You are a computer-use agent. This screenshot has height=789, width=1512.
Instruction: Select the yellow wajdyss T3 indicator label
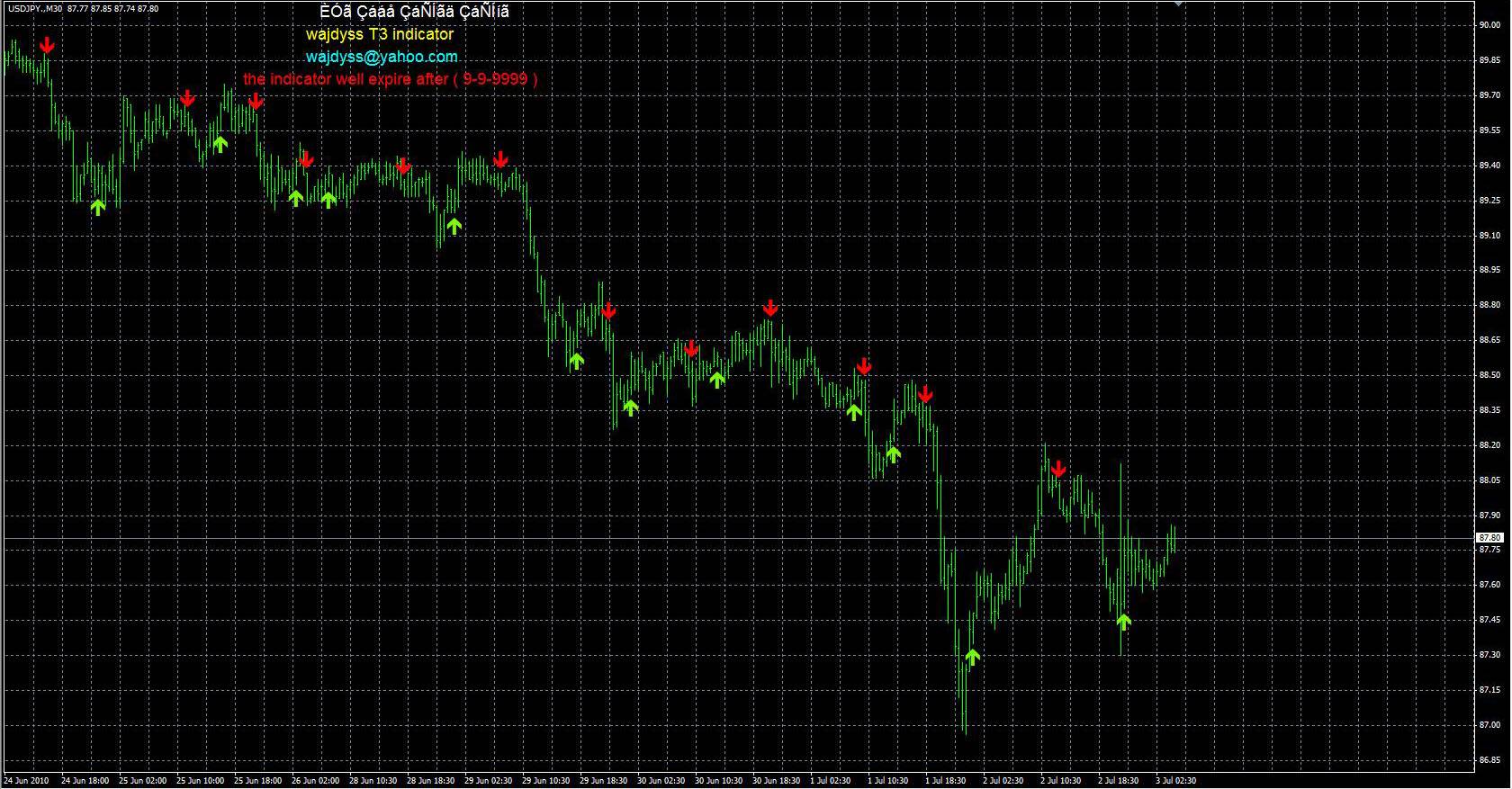point(380,34)
